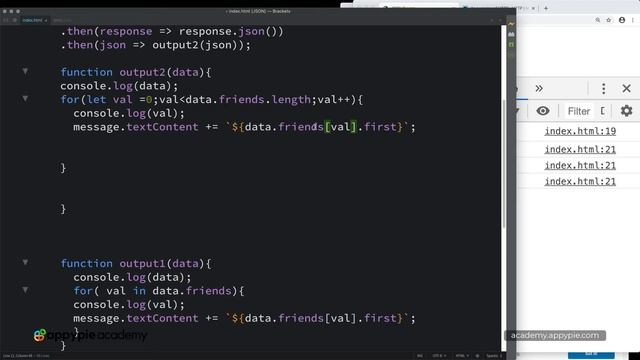Place cursor on 'function output2(data){' line
Screen dimensions: 640x360
(136, 72)
